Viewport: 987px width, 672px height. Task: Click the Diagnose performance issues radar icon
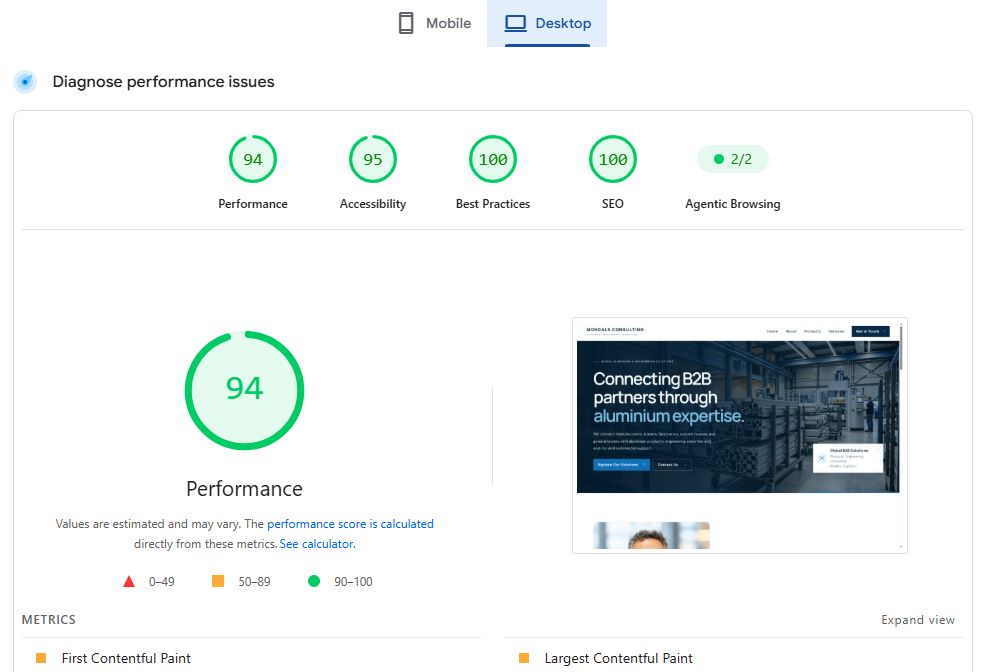coord(25,82)
